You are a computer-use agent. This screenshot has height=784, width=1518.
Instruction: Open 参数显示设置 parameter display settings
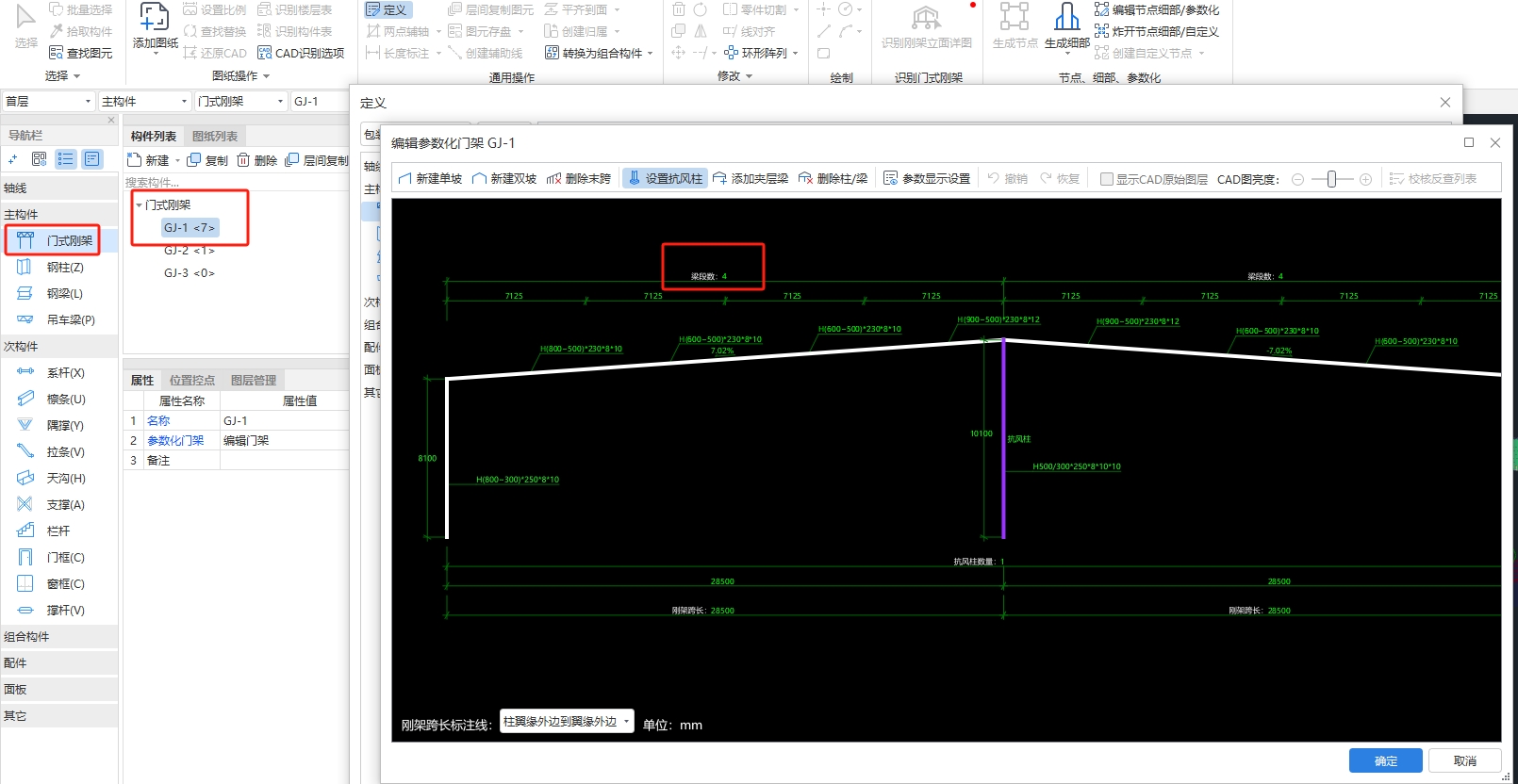(x=927, y=178)
